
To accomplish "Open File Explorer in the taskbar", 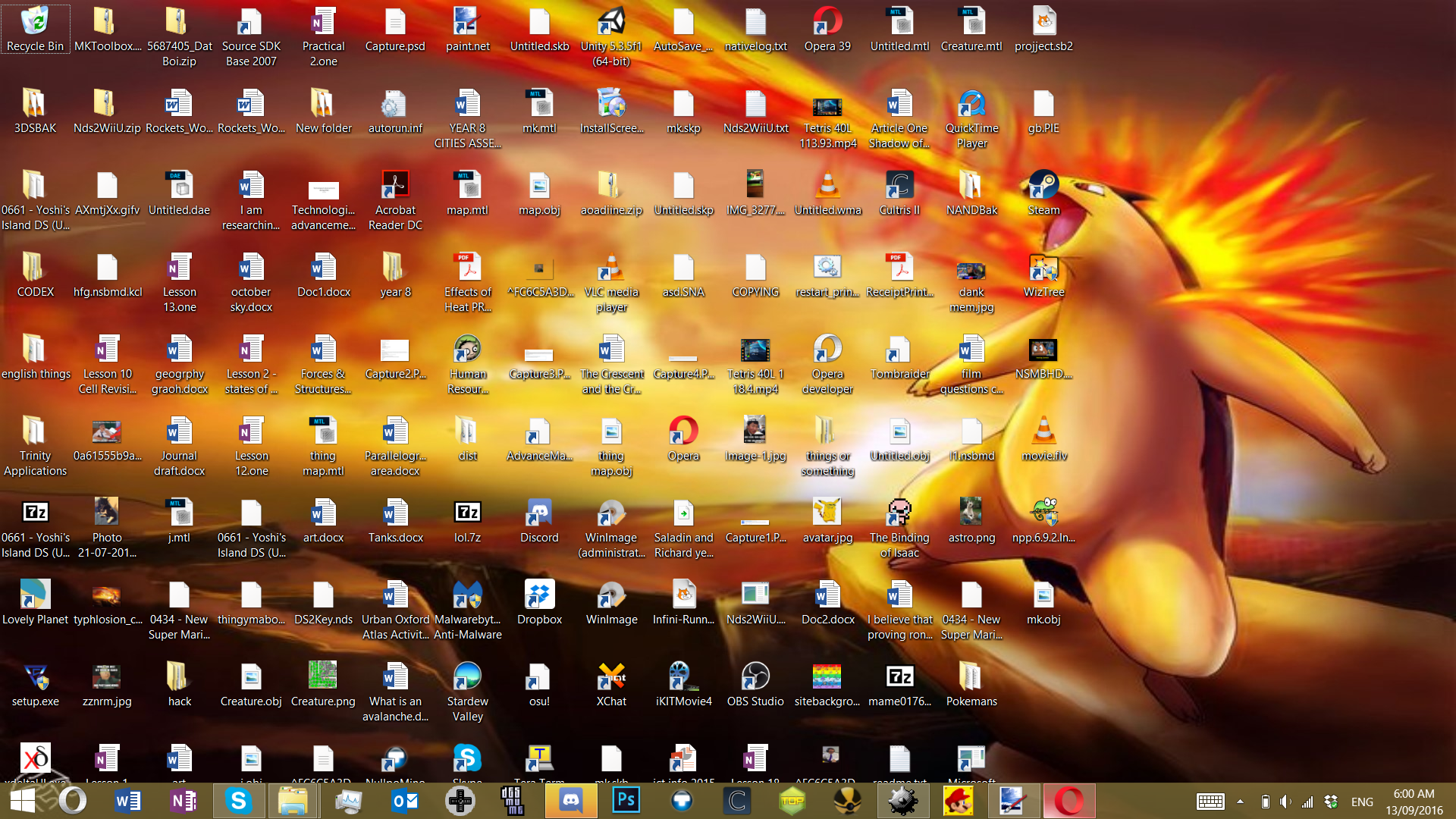I will [x=293, y=800].
